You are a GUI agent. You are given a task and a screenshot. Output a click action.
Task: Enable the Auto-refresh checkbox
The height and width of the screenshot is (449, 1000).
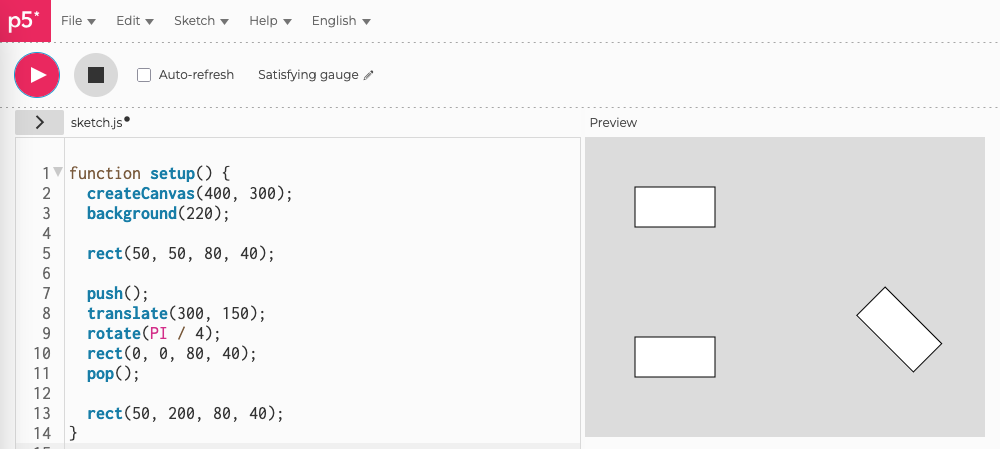tap(144, 75)
